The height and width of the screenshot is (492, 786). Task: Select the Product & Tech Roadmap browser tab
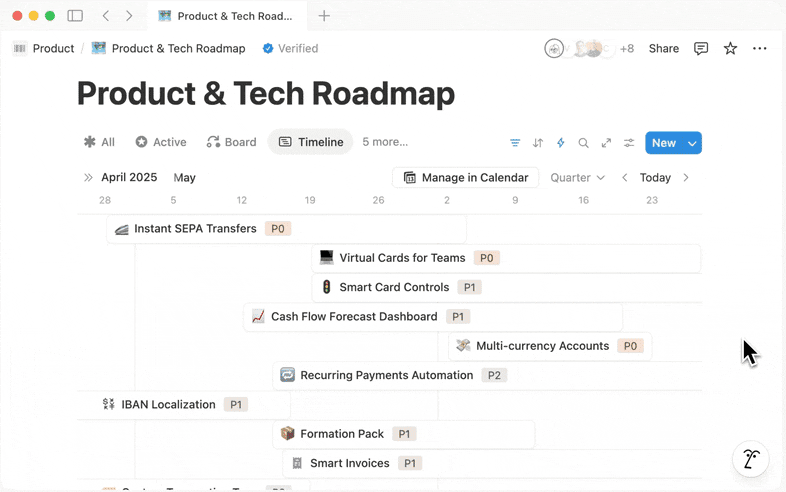pos(227,16)
